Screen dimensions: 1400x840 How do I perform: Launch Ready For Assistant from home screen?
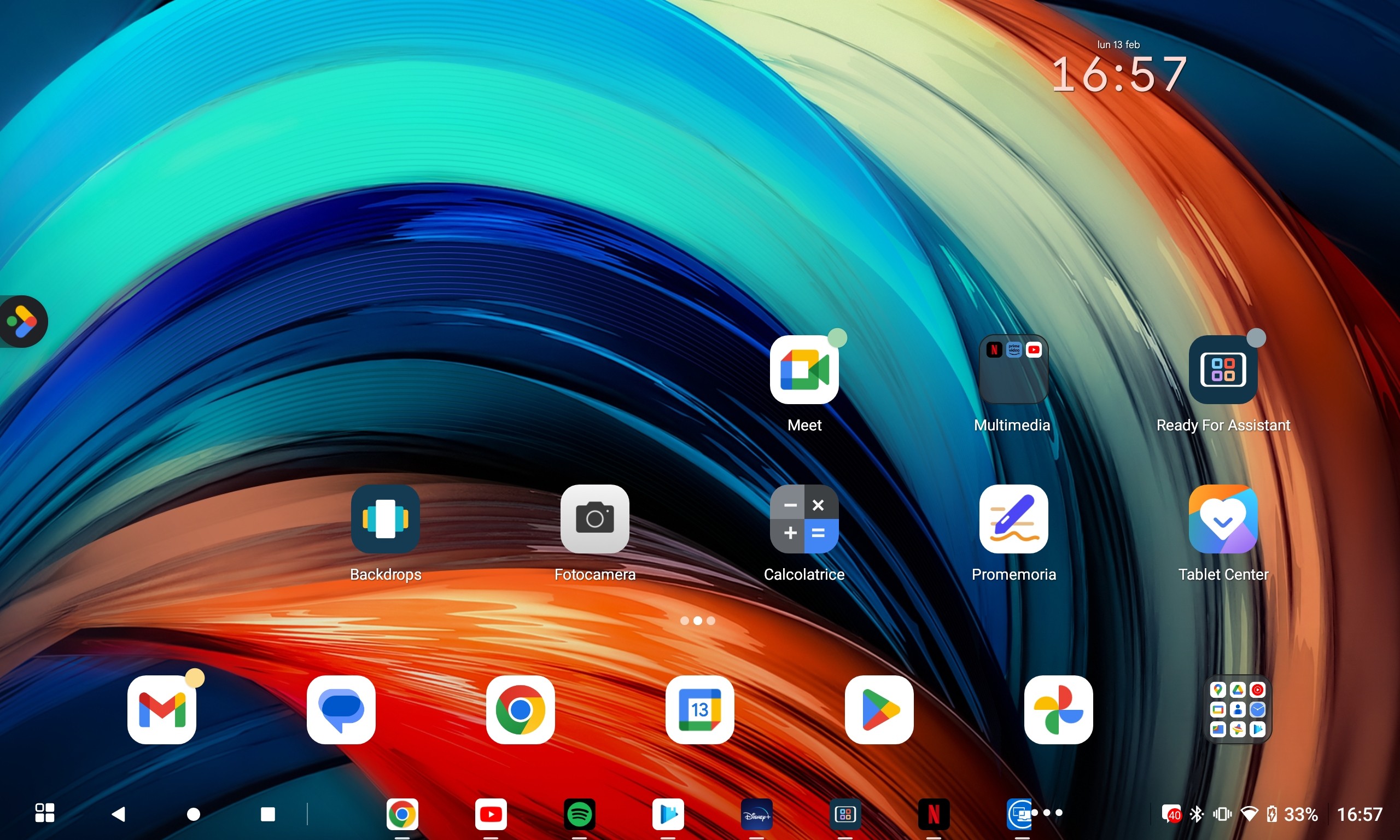(x=1223, y=370)
